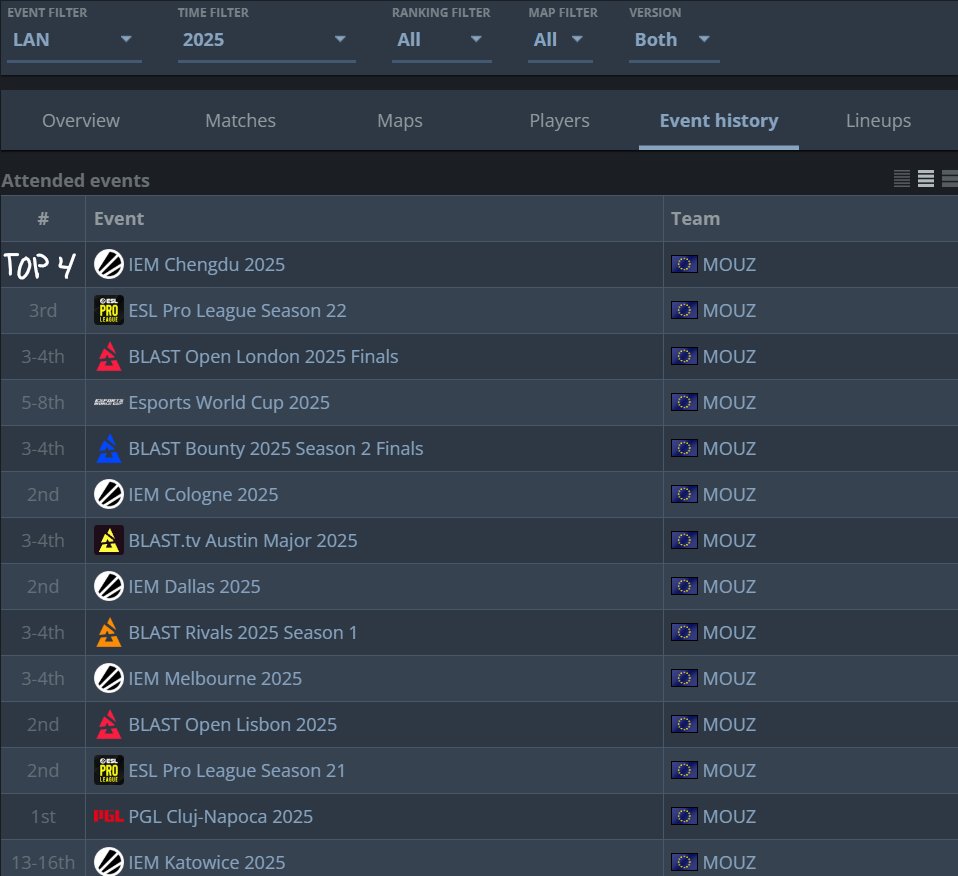The width and height of the screenshot is (958, 876).
Task: Open the IEM Chengdu 2025 event link
Action: (207, 265)
